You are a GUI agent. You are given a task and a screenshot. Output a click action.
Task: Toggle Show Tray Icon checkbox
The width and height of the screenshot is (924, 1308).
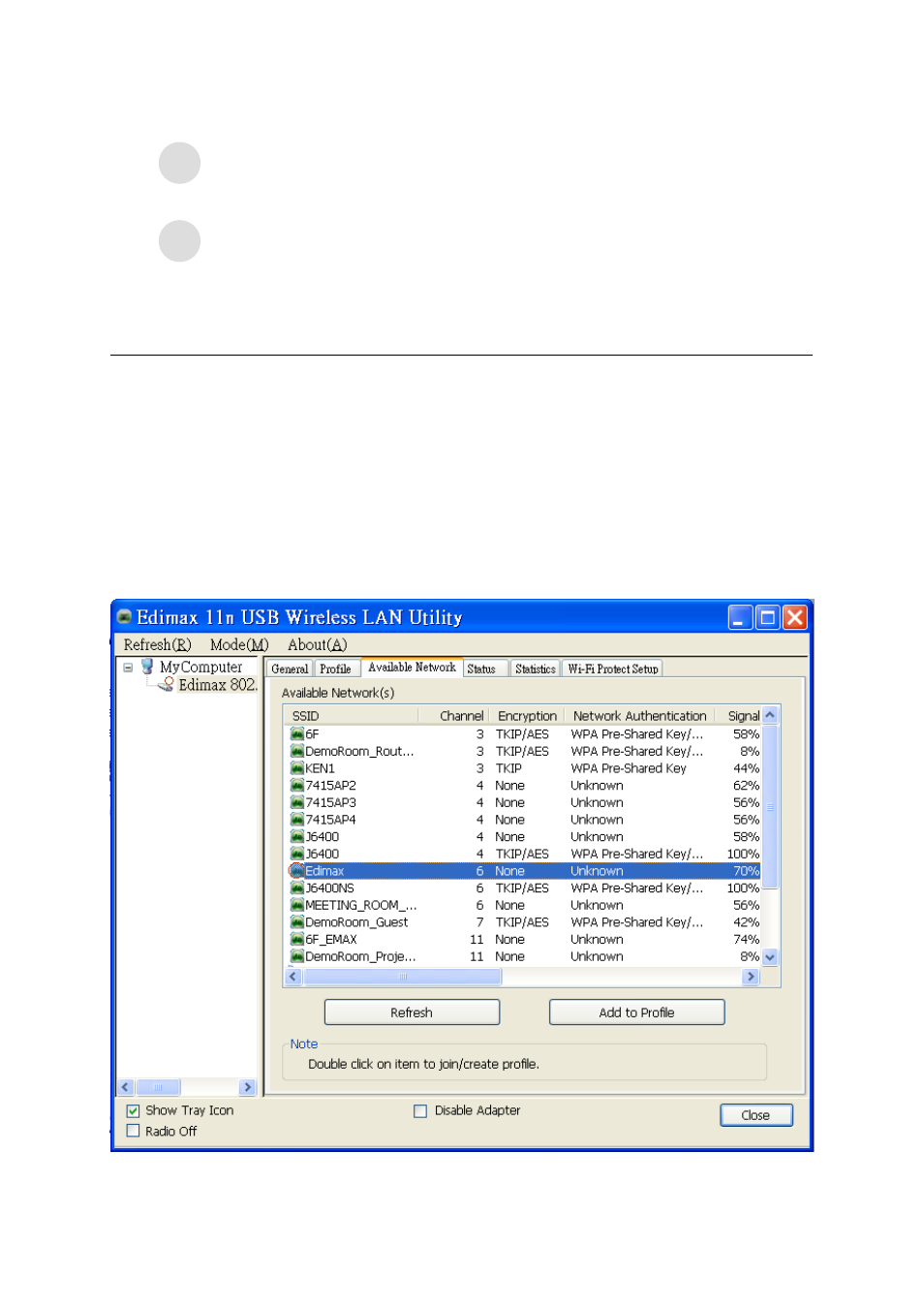coord(133,1110)
